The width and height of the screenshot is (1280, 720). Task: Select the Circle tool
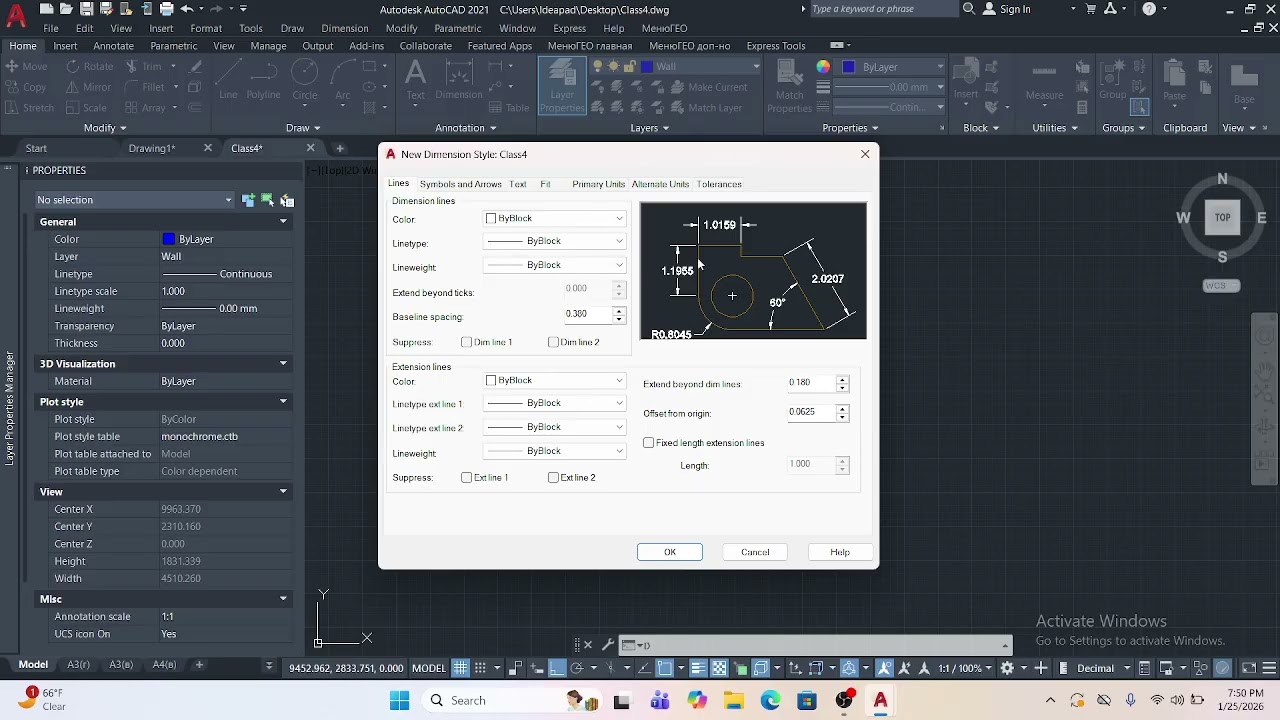click(305, 80)
